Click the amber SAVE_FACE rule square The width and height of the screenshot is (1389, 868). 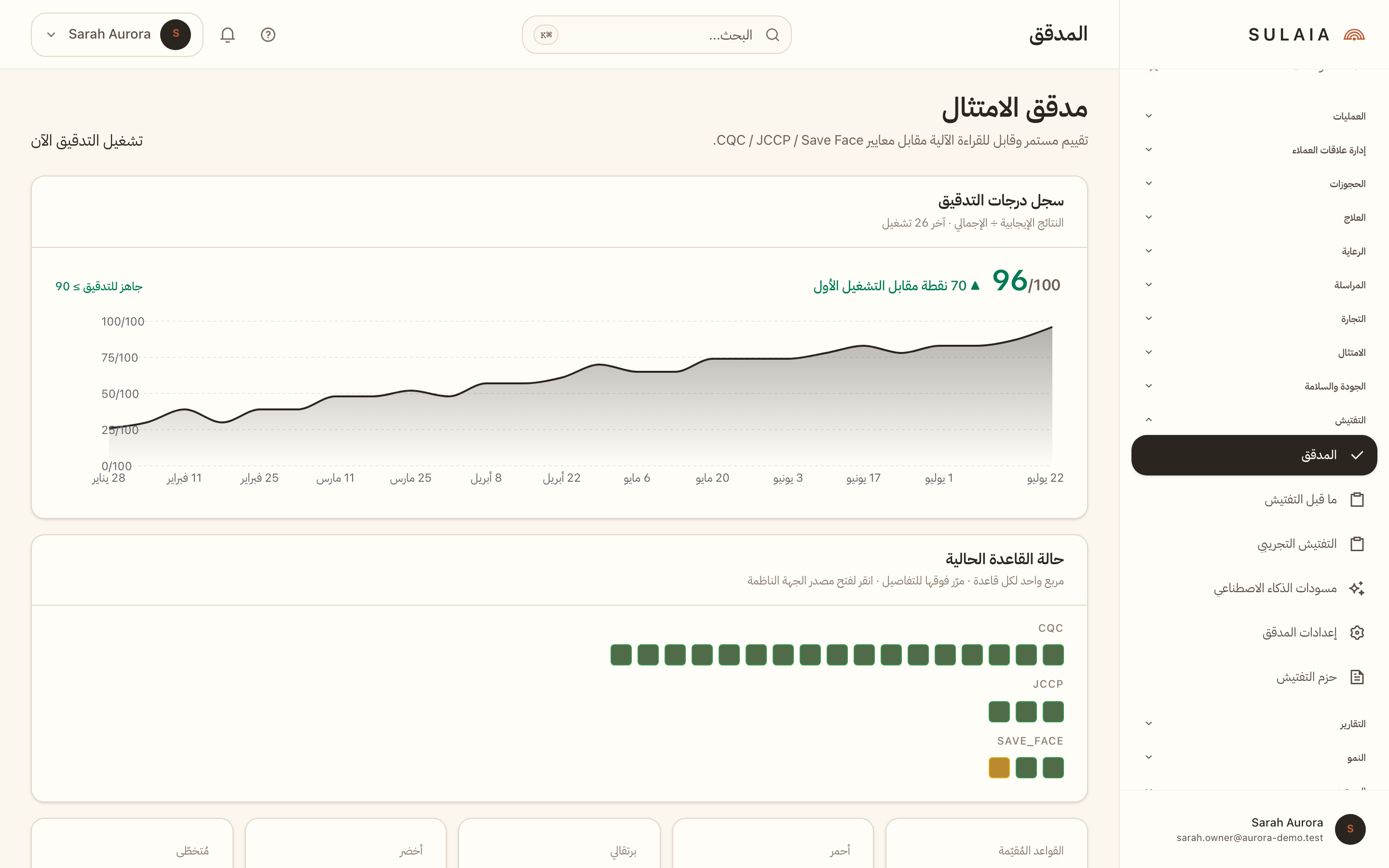pos(999,768)
